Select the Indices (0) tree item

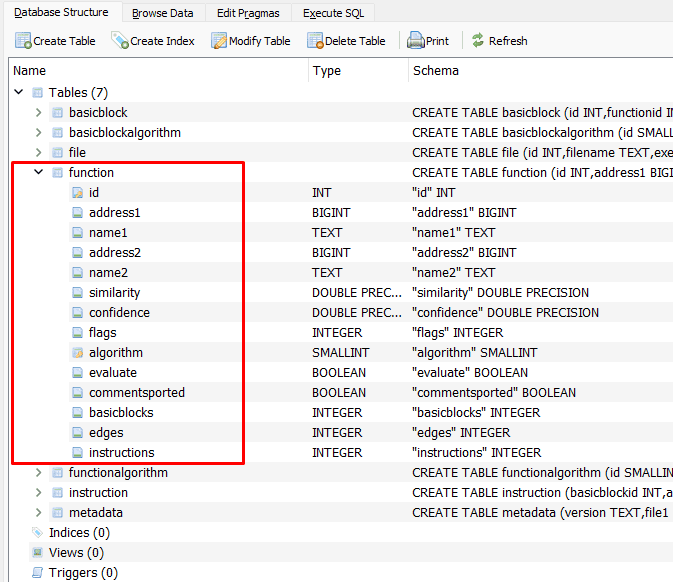(79, 533)
